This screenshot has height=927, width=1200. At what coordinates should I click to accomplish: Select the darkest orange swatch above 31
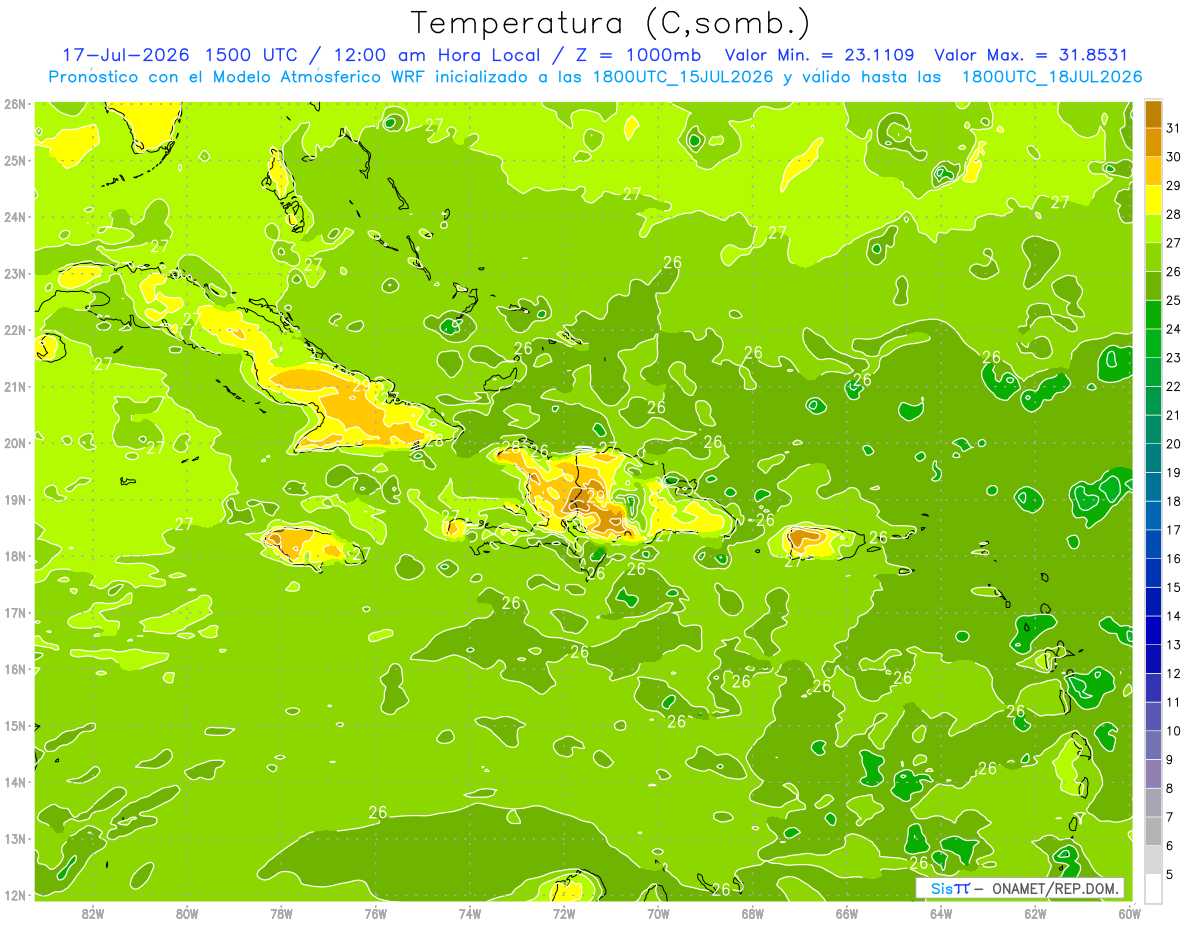pos(1153,115)
